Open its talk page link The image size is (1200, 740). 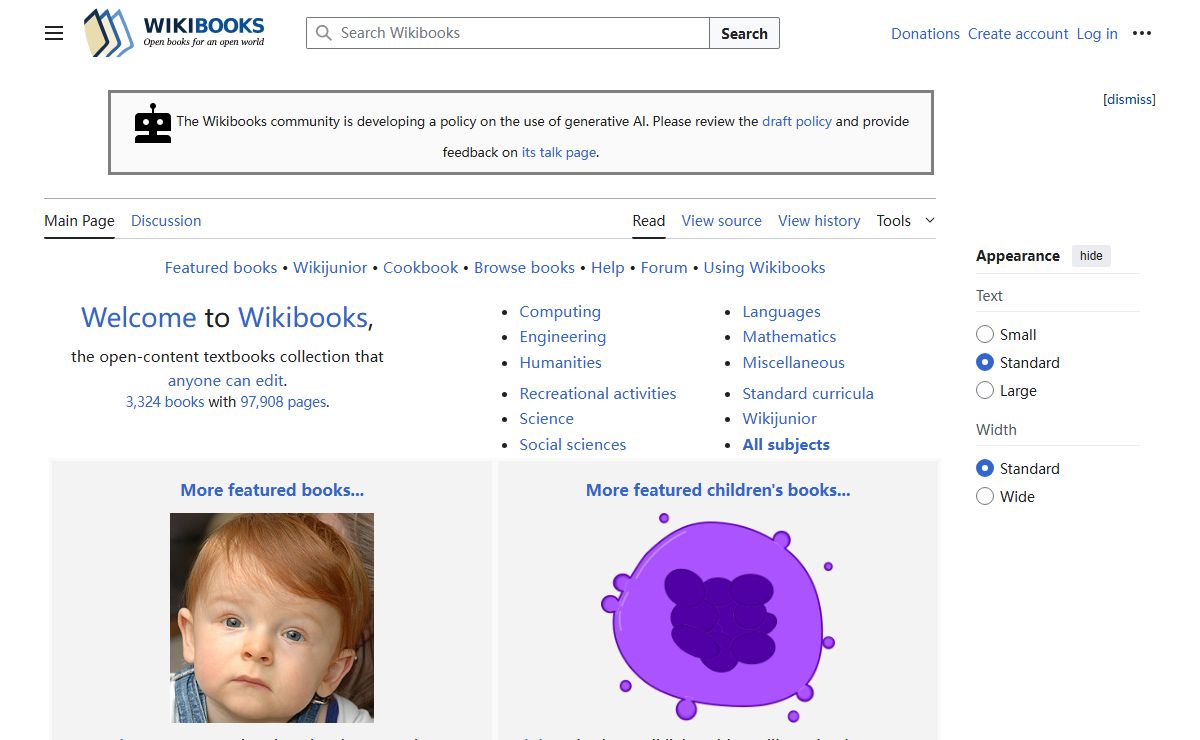(x=559, y=153)
